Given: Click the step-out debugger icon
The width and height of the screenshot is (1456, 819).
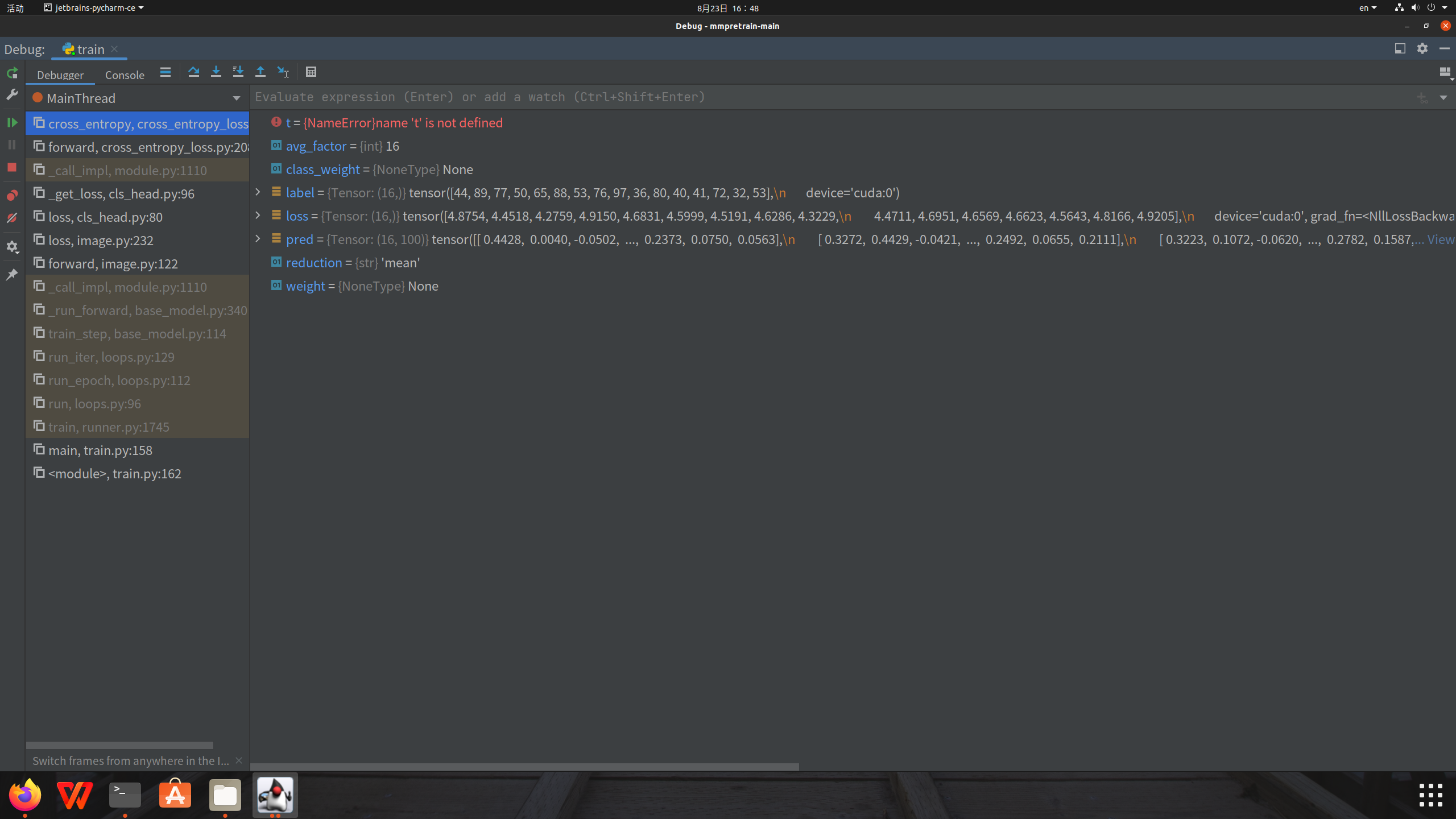Looking at the screenshot, I should tap(260, 71).
